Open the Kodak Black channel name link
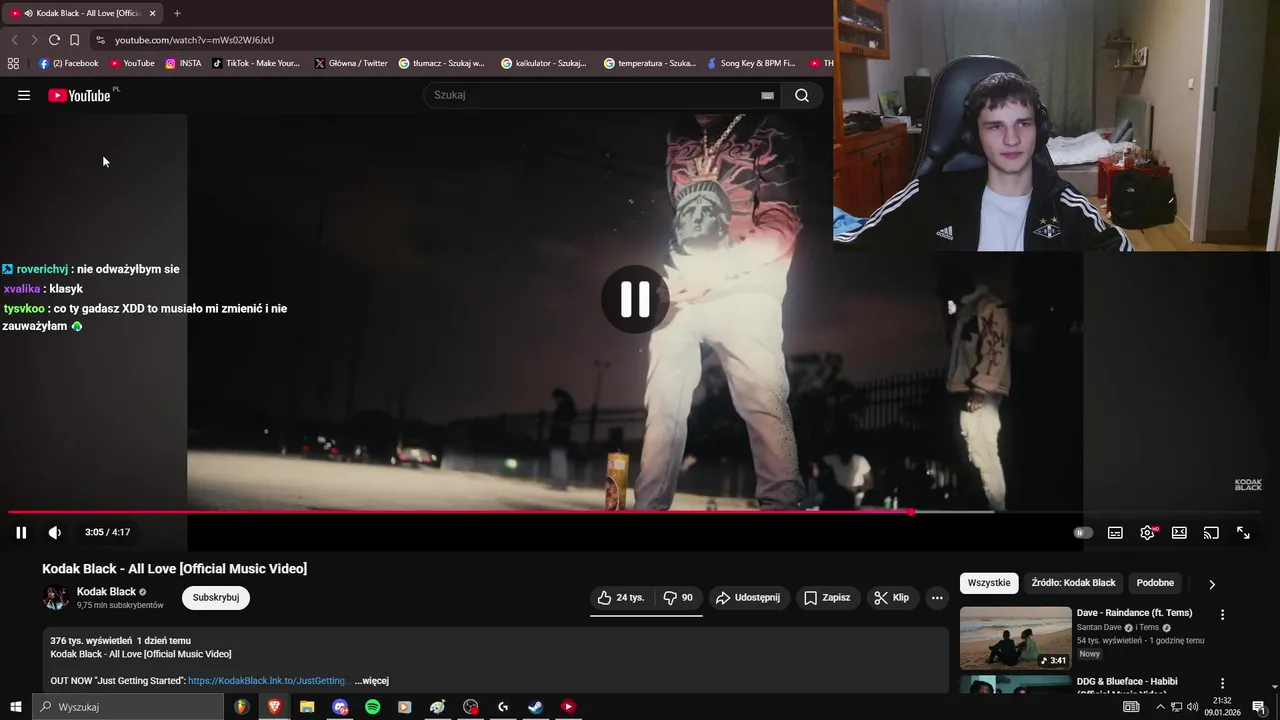Screen dimensions: 1280x720 click(x=106, y=592)
